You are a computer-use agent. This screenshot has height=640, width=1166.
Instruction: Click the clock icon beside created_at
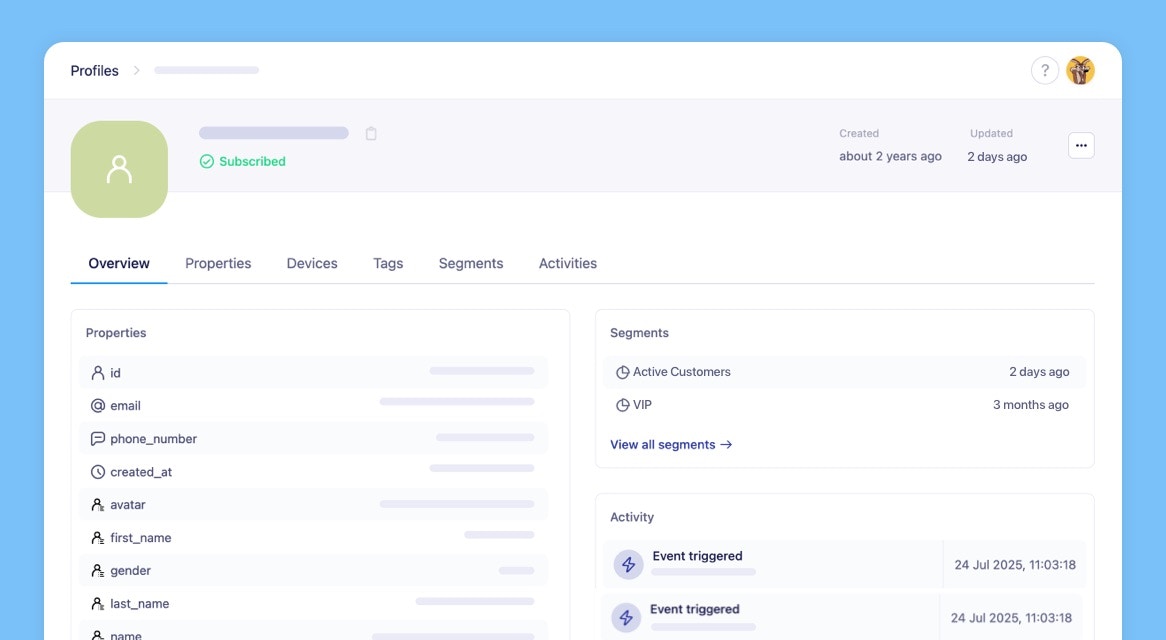(98, 471)
